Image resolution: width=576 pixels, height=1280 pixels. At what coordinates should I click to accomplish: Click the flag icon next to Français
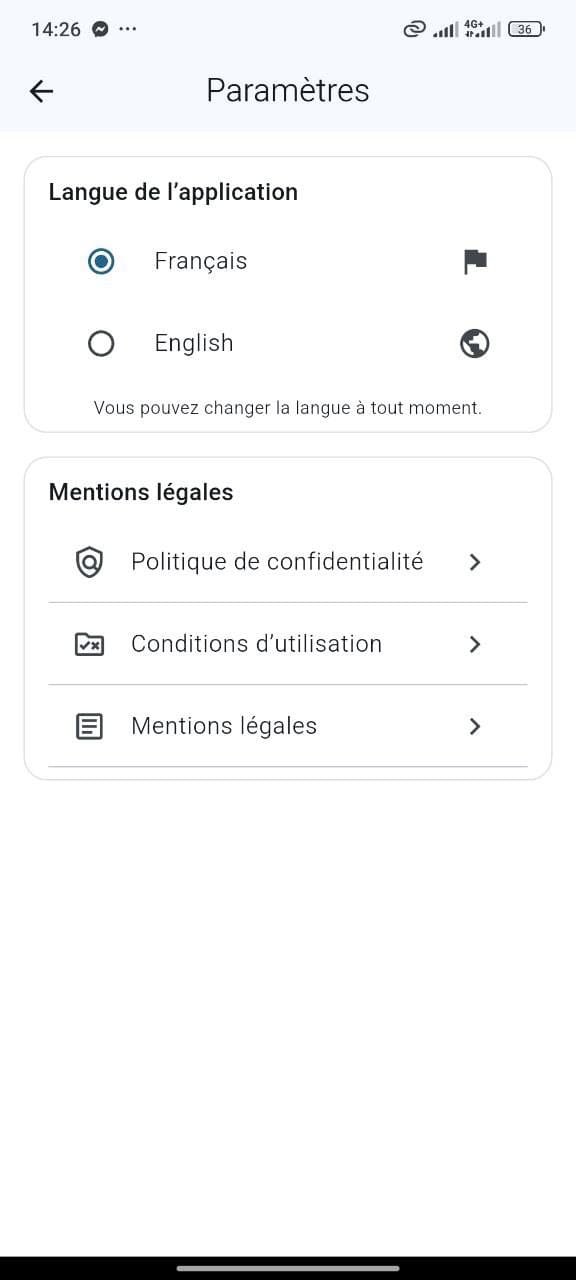point(474,261)
